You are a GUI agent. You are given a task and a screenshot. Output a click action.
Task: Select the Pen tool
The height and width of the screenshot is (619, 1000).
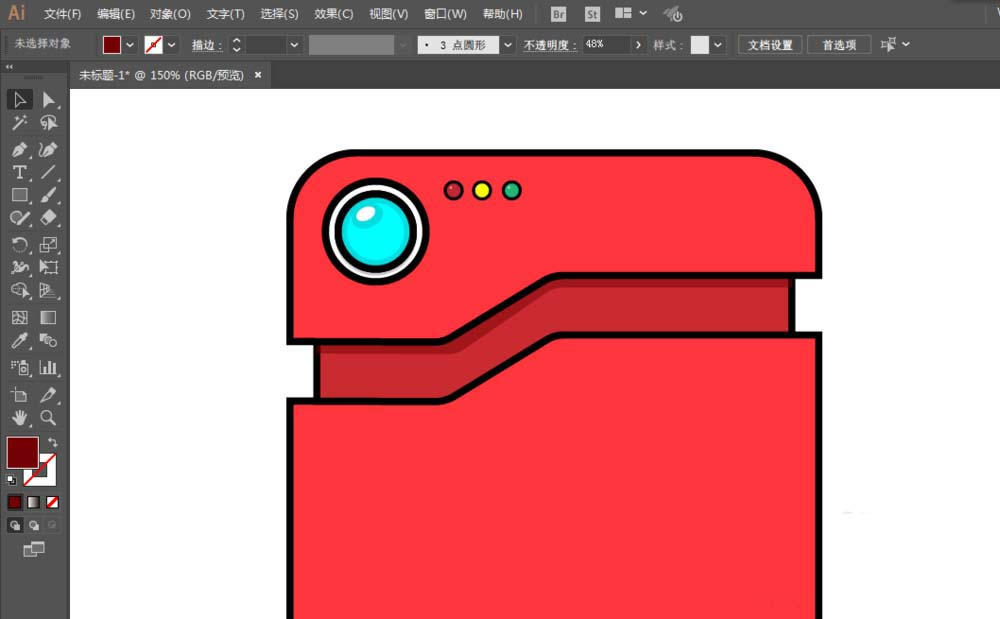click(20, 149)
